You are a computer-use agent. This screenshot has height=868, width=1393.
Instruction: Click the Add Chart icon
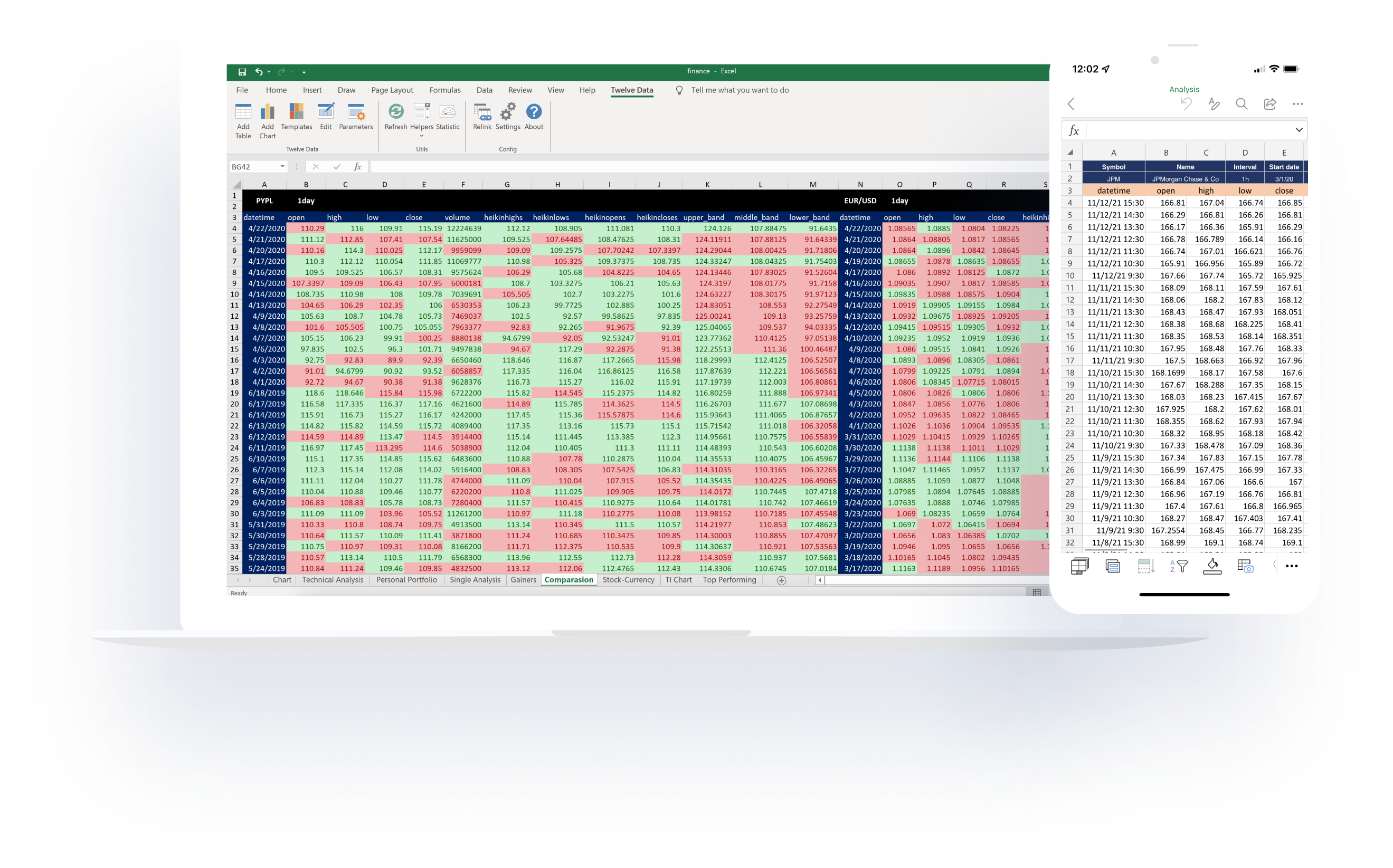click(267, 113)
